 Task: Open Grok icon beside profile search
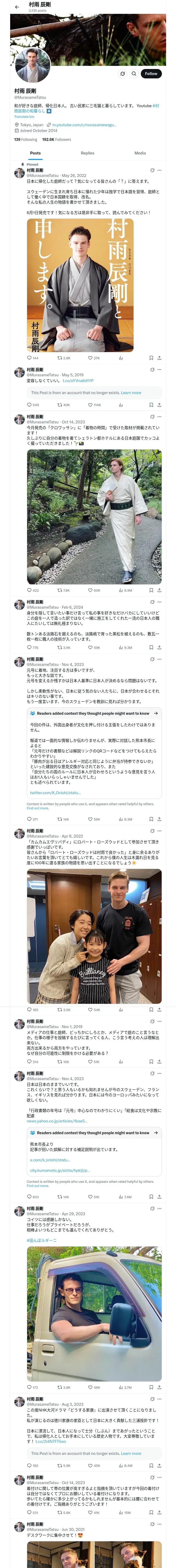(122, 74)
